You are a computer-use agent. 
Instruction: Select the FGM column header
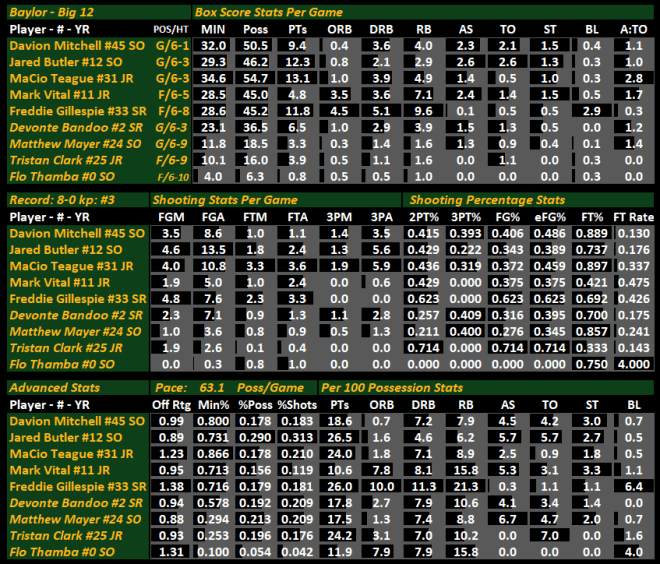pos(171,217)
